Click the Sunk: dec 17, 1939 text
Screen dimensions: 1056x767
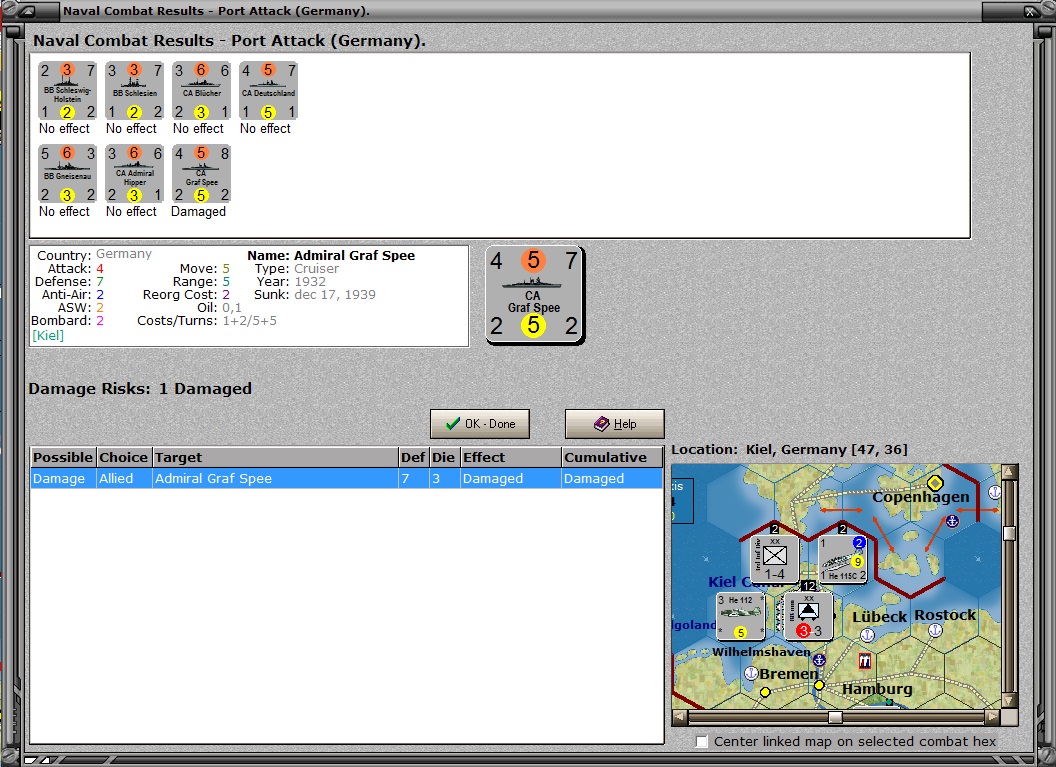(x=315, y=294)
